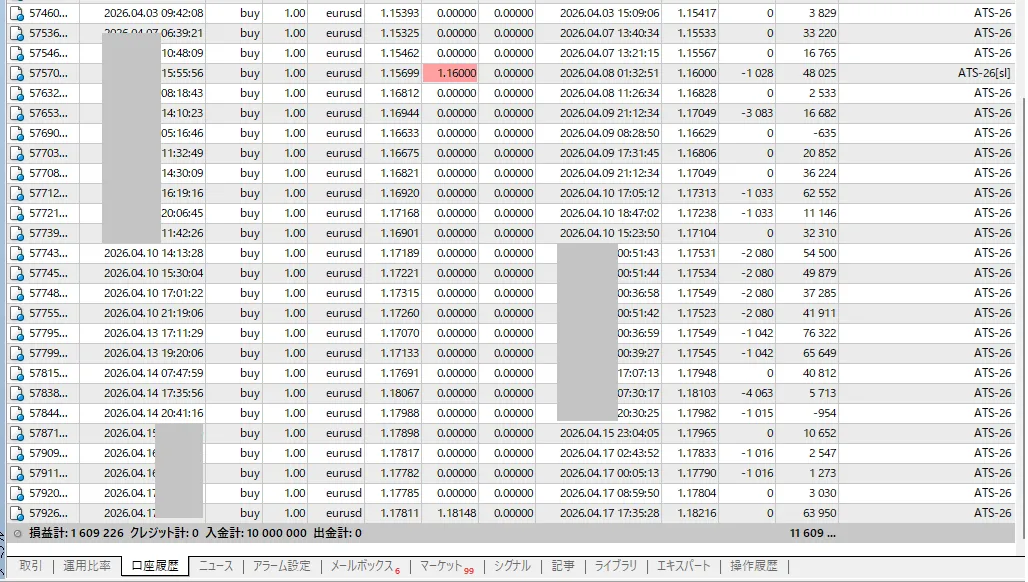Select the order icon for ticket 57570
1028x582 pixels.
click(x=17, y=73)
